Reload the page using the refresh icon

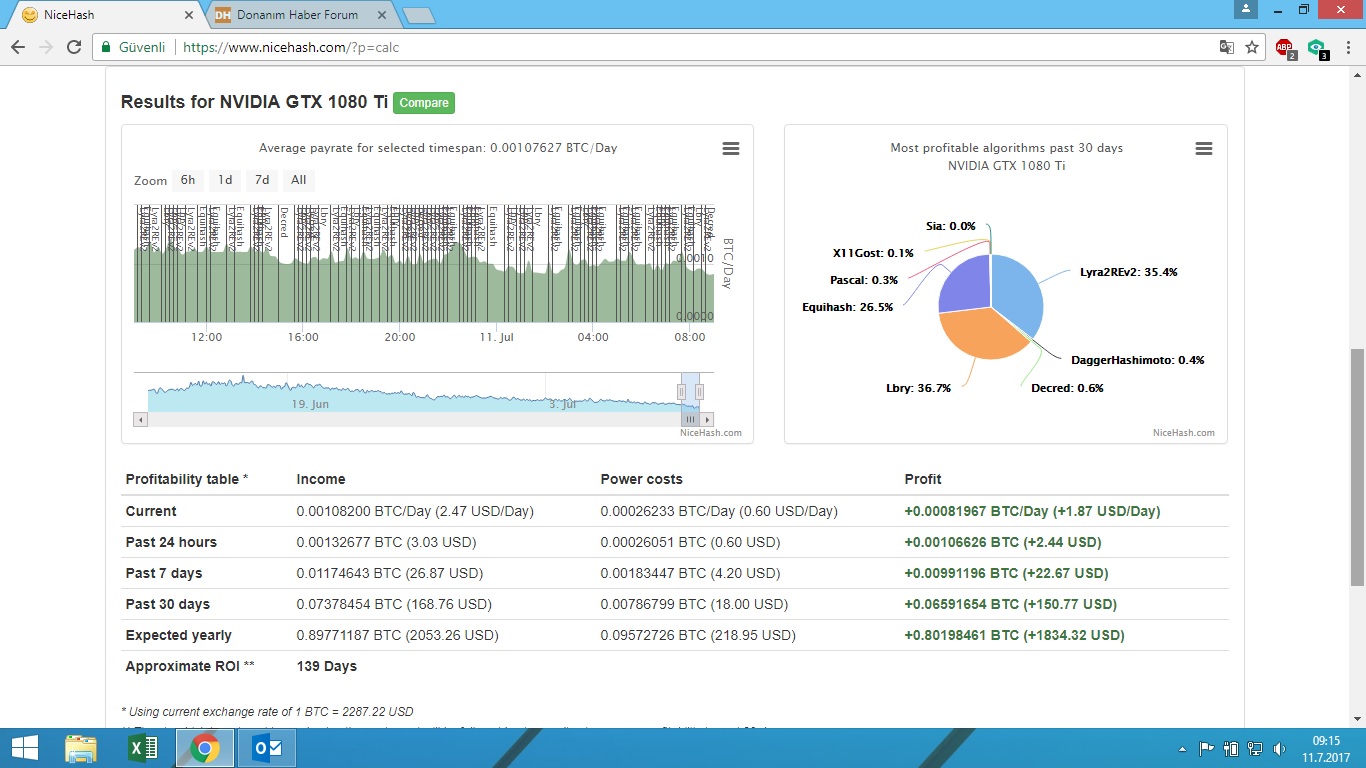click(x=73, y=47)
